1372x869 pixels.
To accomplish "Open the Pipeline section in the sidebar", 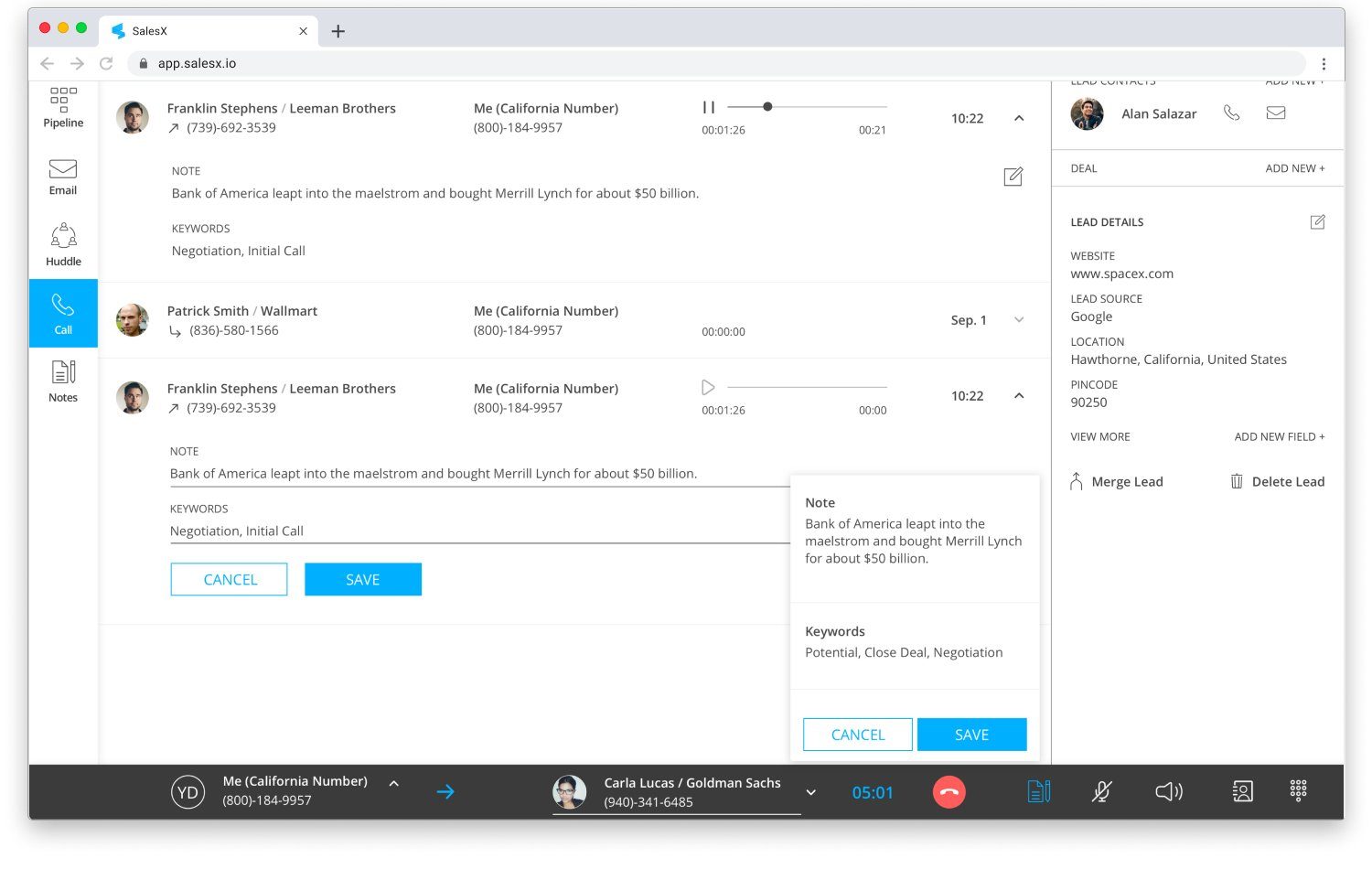I will (63, 107).
